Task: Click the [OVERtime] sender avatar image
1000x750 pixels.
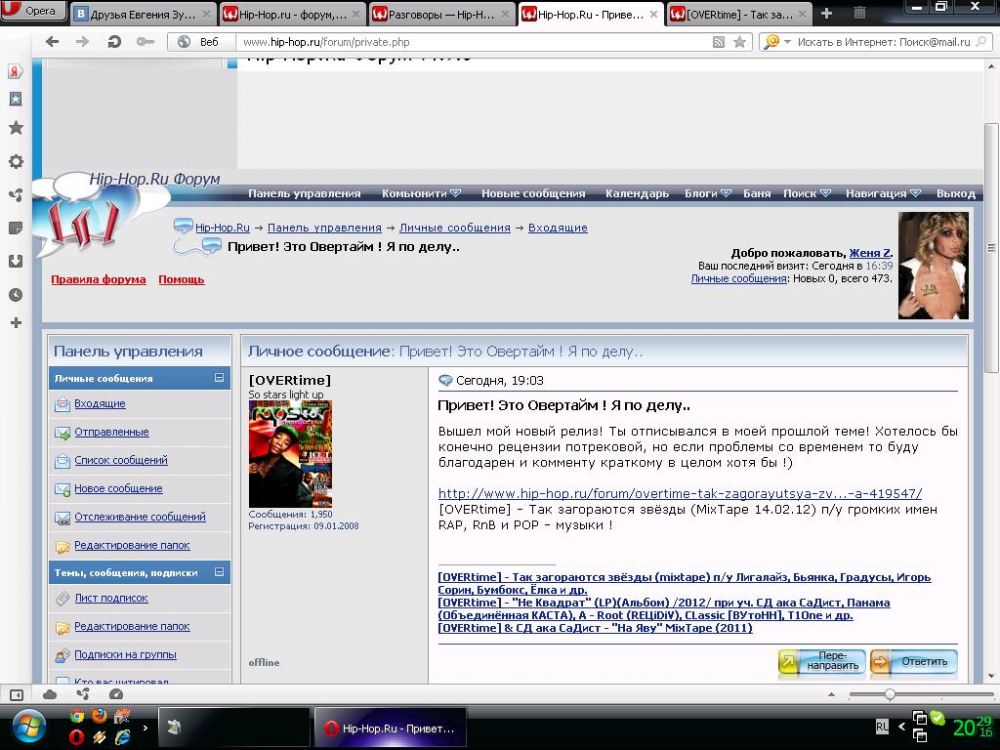Action: coord(290,453)
